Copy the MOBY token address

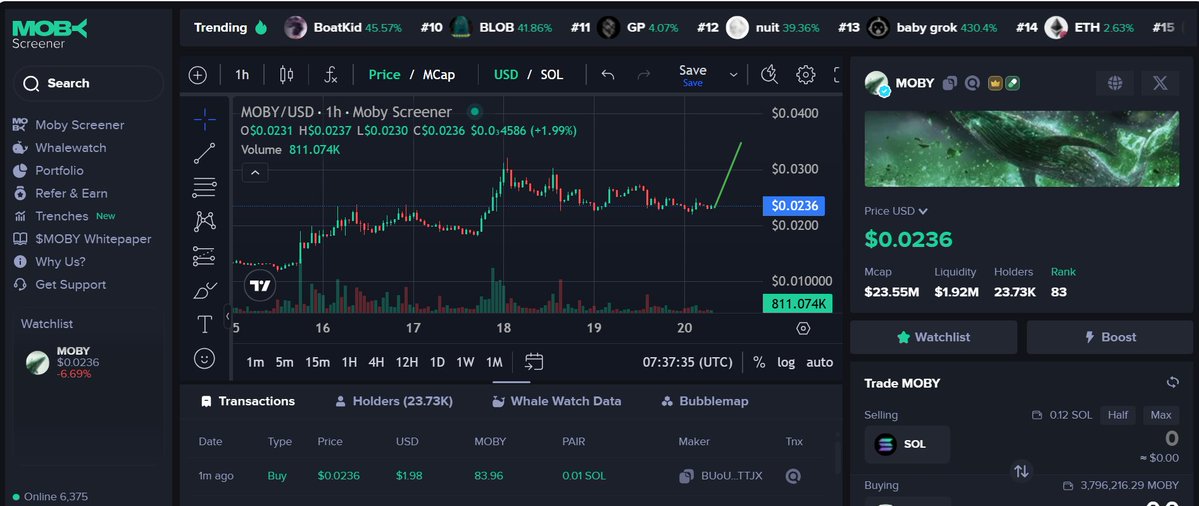(950, 83)
